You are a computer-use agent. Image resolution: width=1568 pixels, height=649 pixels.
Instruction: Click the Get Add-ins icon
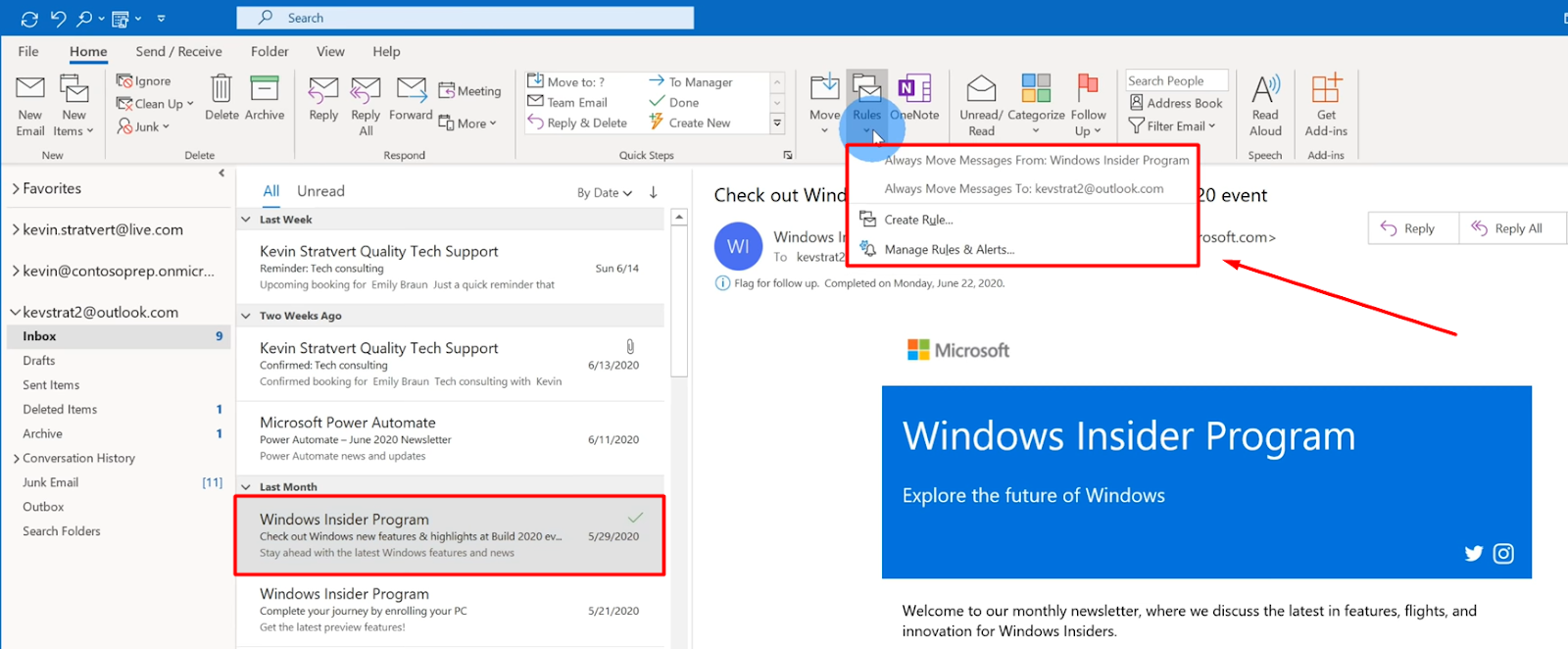coord(1326,88)
